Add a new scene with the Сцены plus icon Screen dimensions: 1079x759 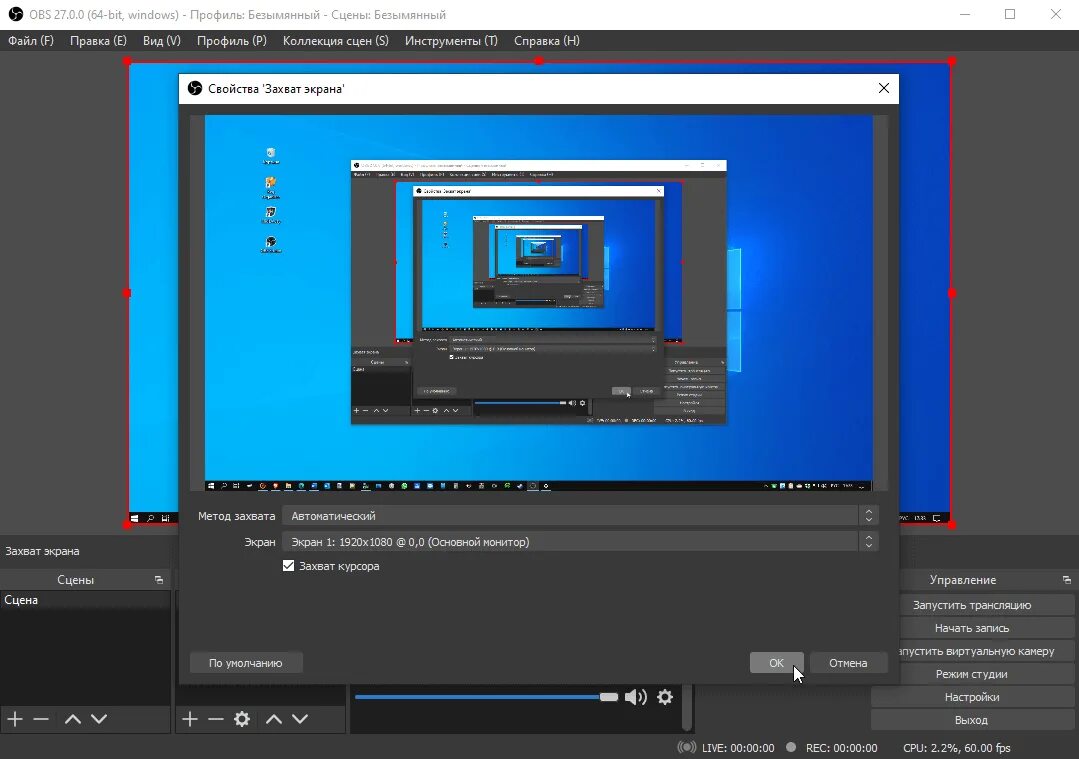click(x=15, y=719)
